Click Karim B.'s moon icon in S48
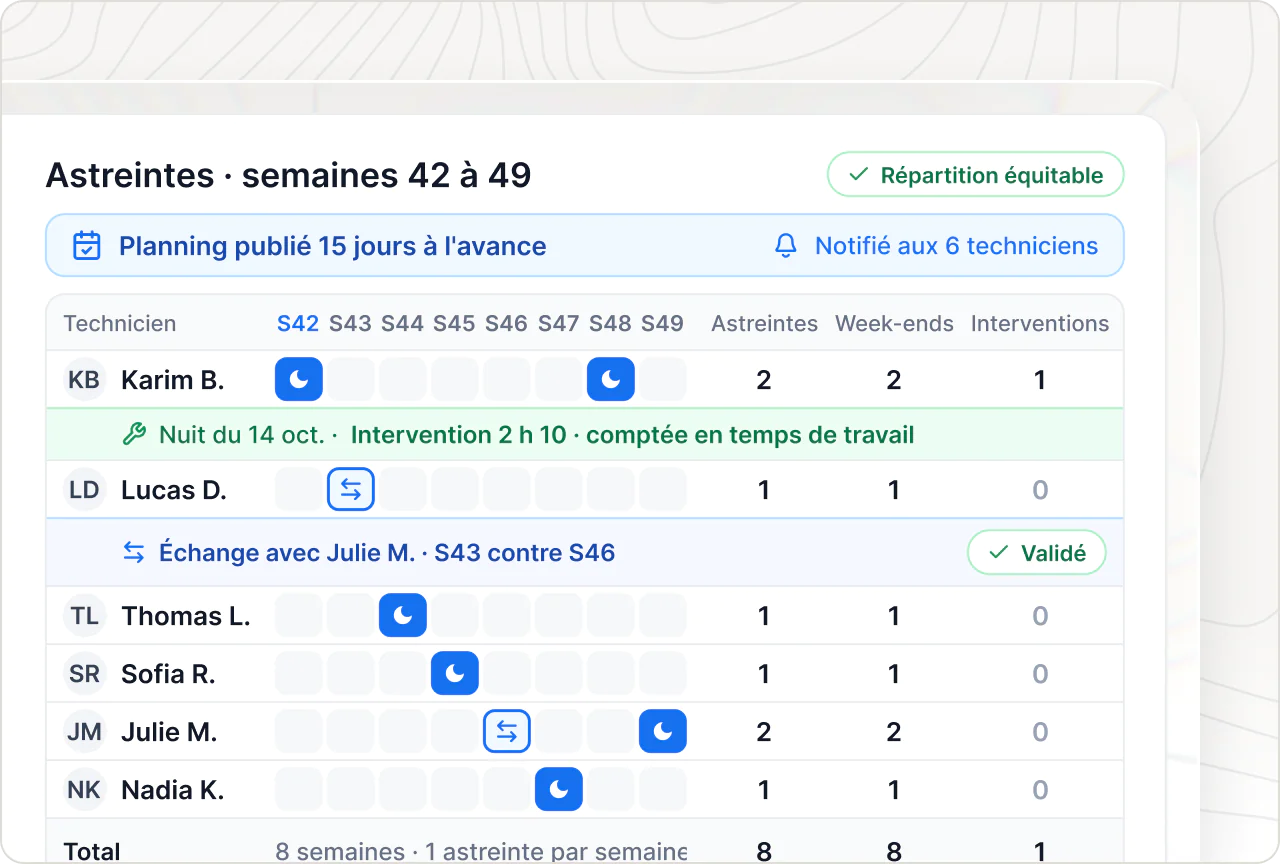 coord(611,380)
